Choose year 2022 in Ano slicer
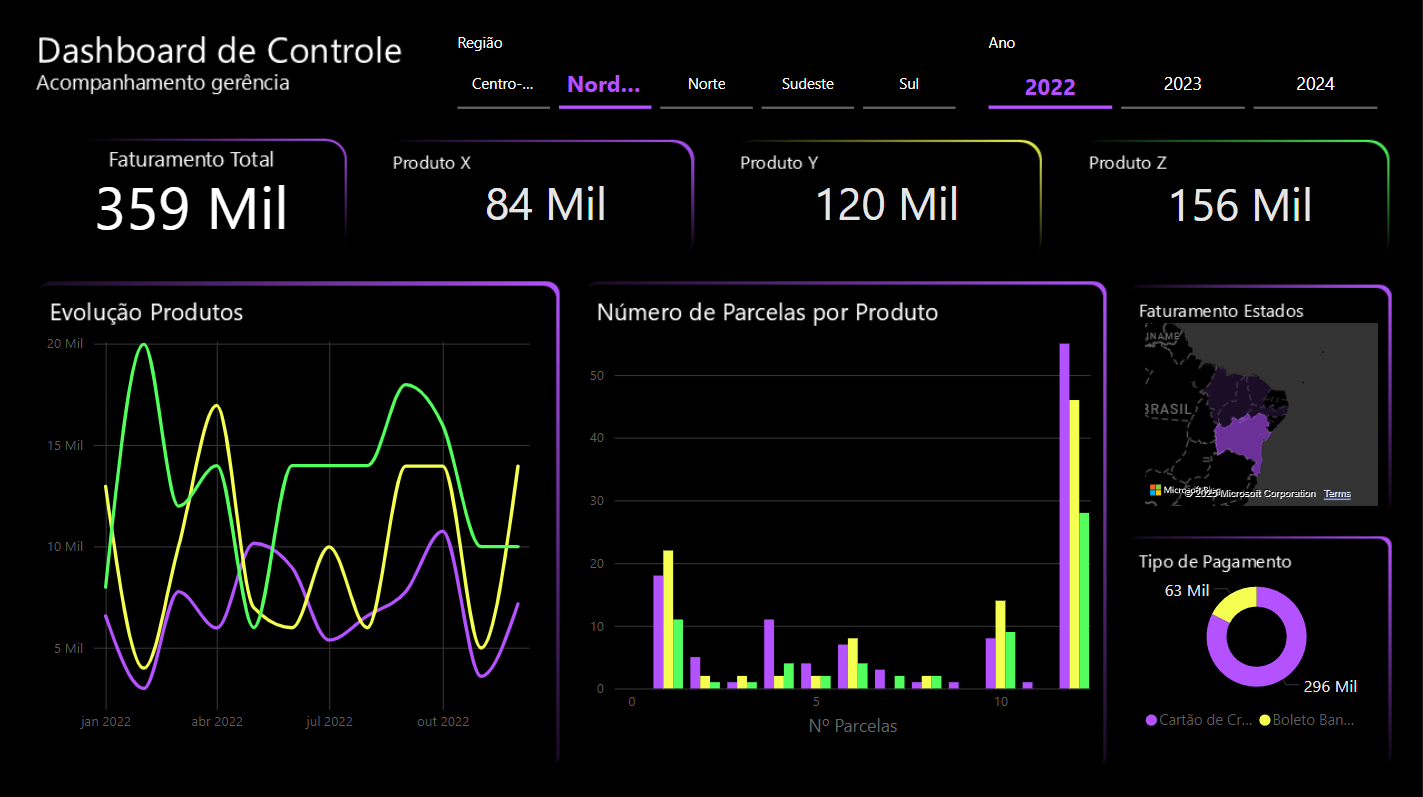 1050,87
